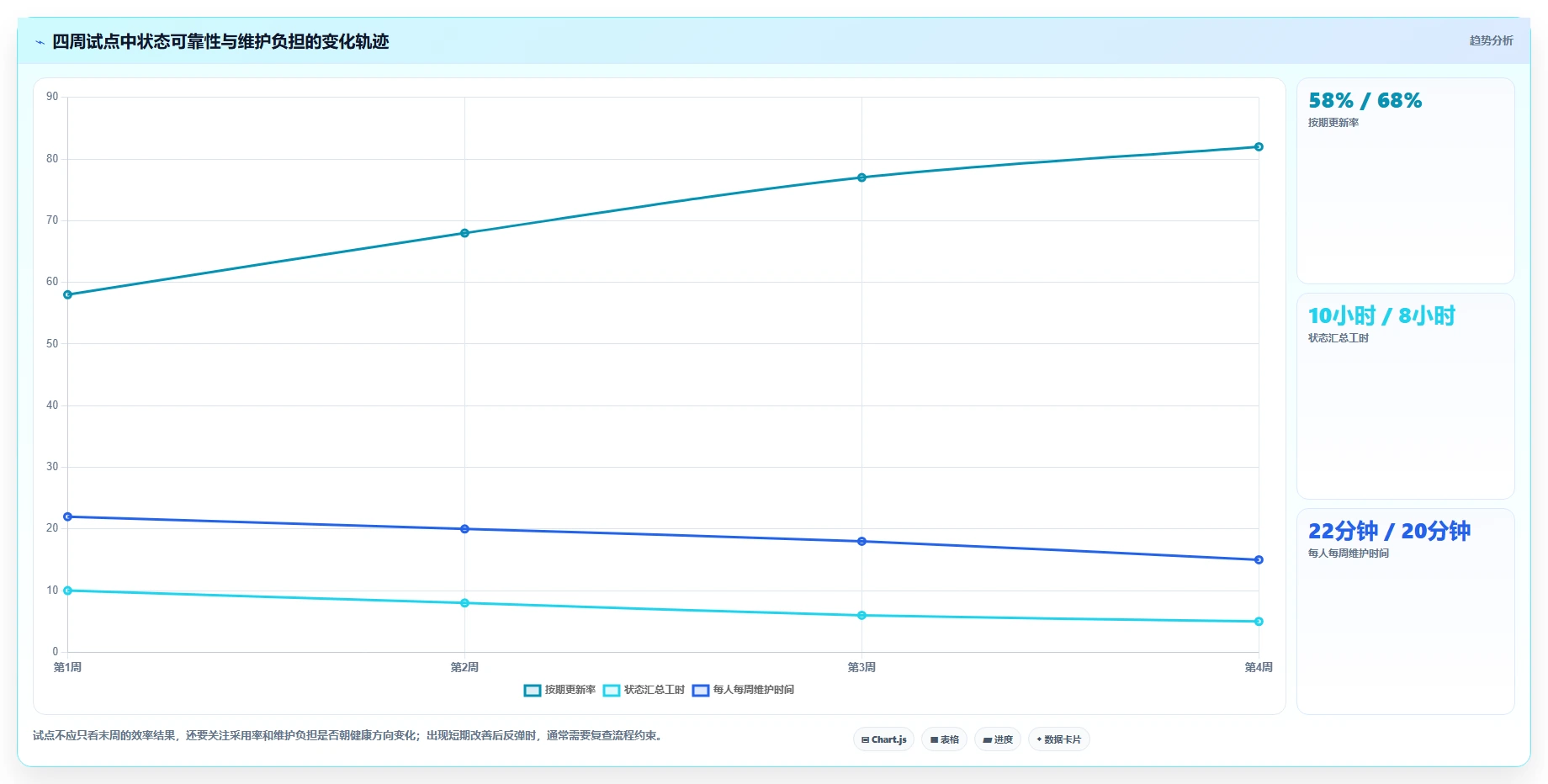
Task: Click the chart title 四周试点中状态可靠性与维护负担的变化轨迹
Action: 220,42
